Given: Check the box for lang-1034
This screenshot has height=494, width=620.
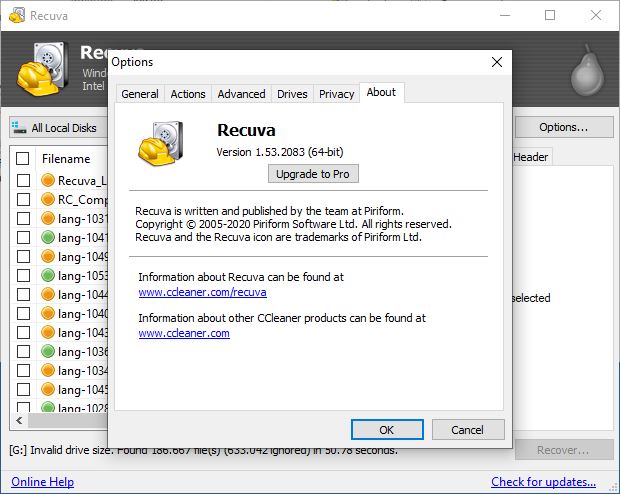Looking at the screenshot, I should tap(23, 370).
